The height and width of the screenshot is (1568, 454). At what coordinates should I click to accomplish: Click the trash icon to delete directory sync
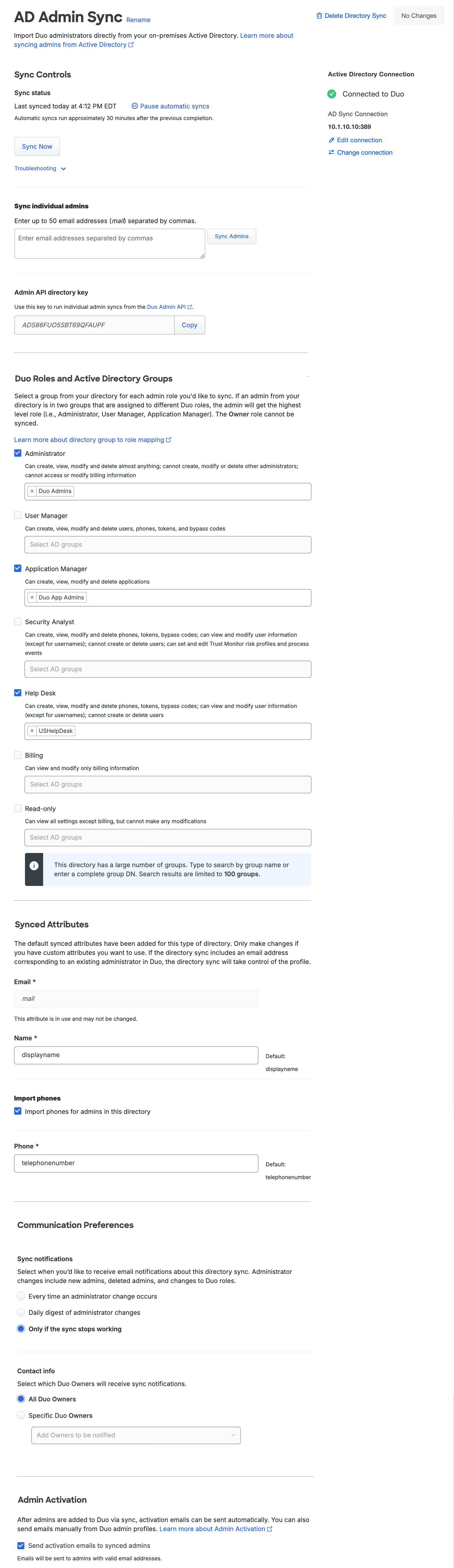[x=319, y=16]
